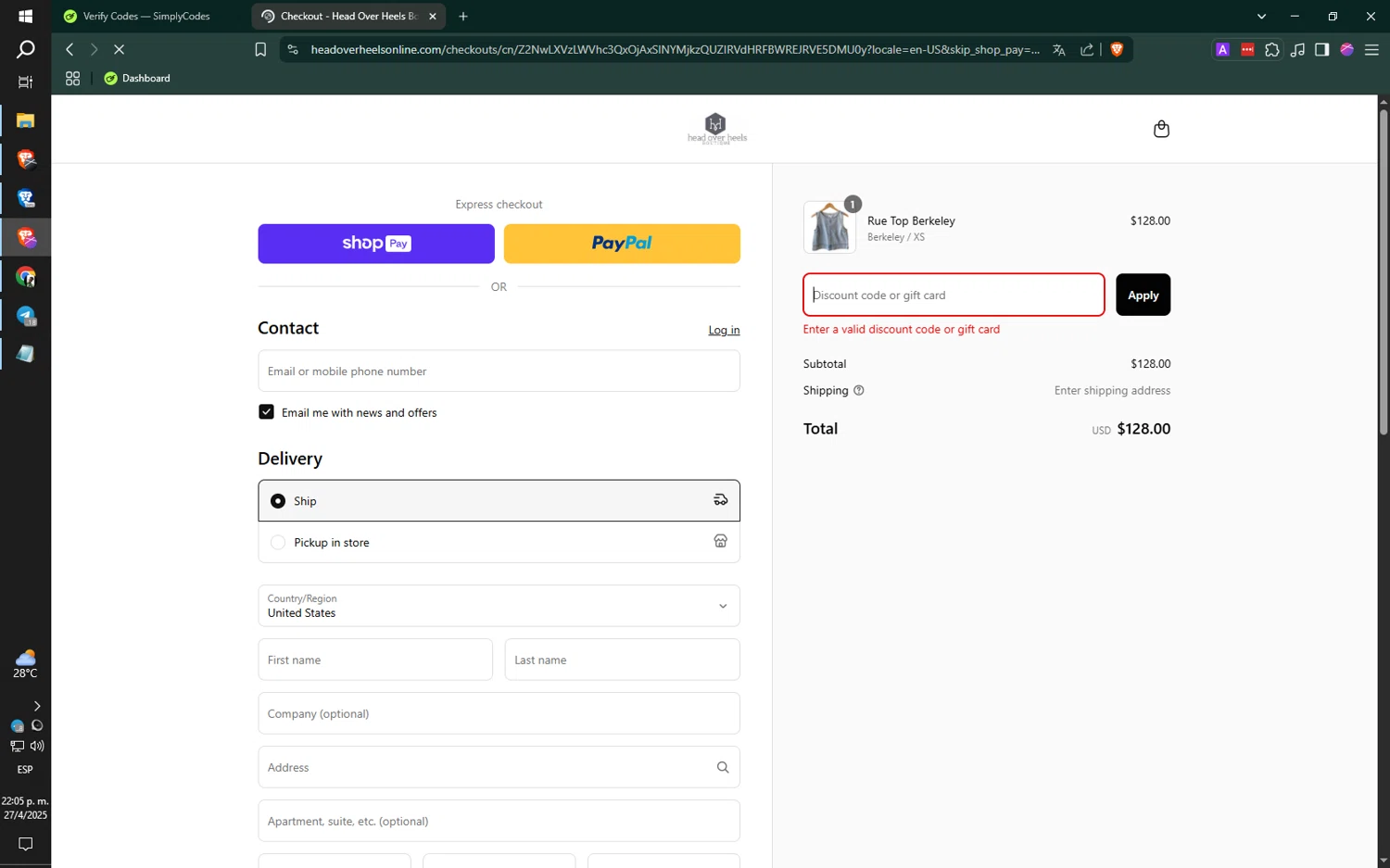This screenshot has width=1390, height=868.
Task: Click the Apartment, suite, etc. field
Action: point(499,821)
